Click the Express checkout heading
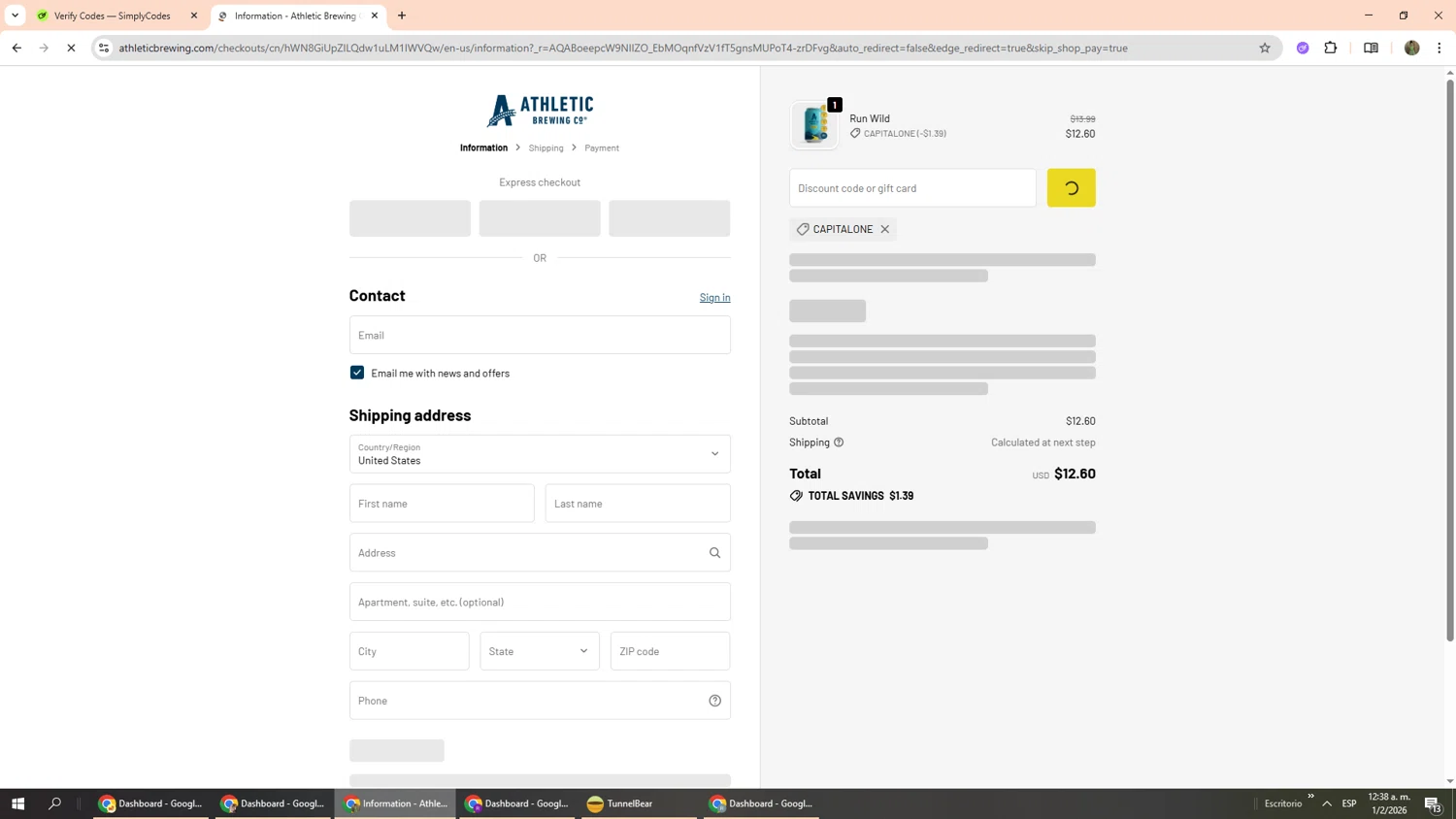This screenshot has height=819, width=1456. click(540, 182)
